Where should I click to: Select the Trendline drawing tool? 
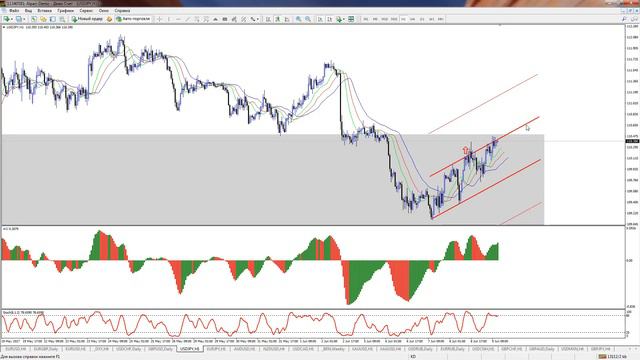(x=188, y=19)
